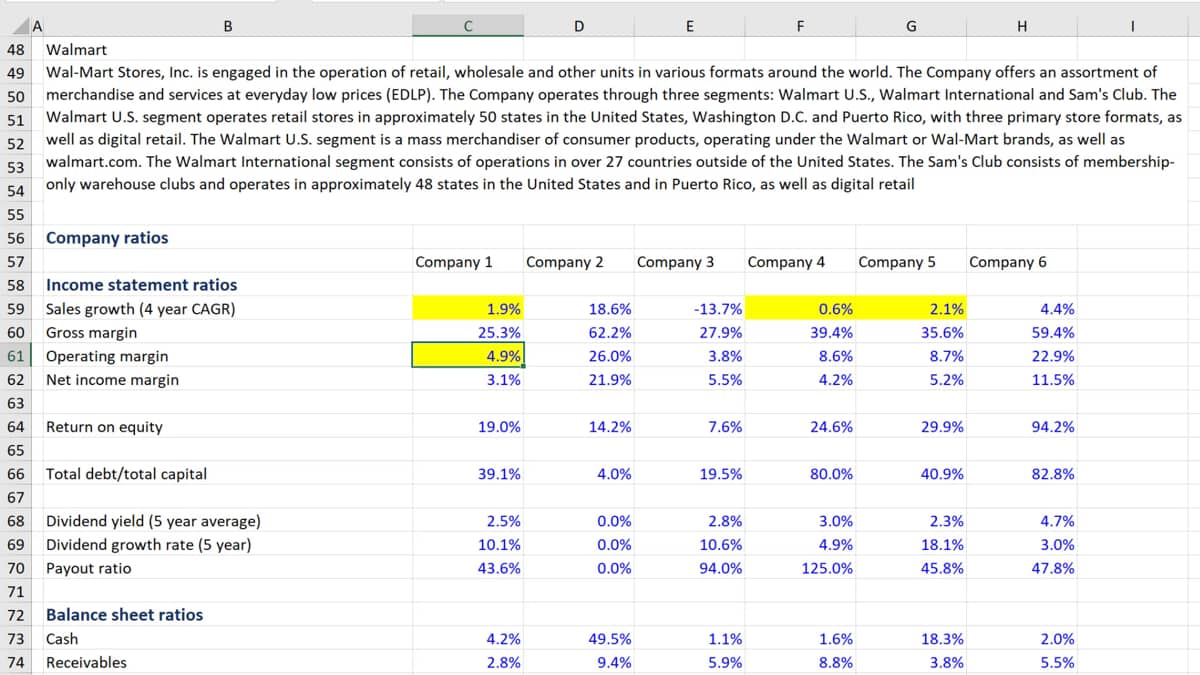
Task: Select row 66 header
Action: point(15,474)
